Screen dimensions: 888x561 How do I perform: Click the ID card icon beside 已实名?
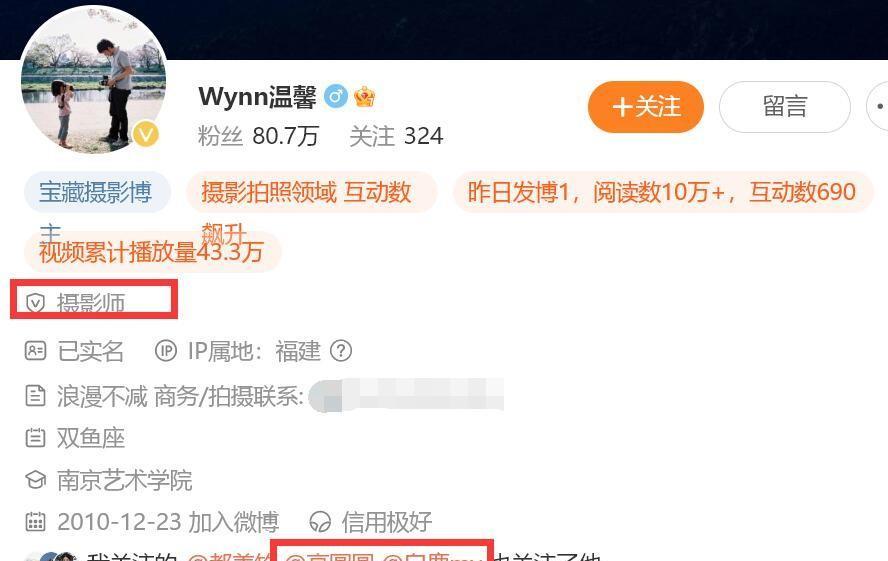[x=35, y=351]
